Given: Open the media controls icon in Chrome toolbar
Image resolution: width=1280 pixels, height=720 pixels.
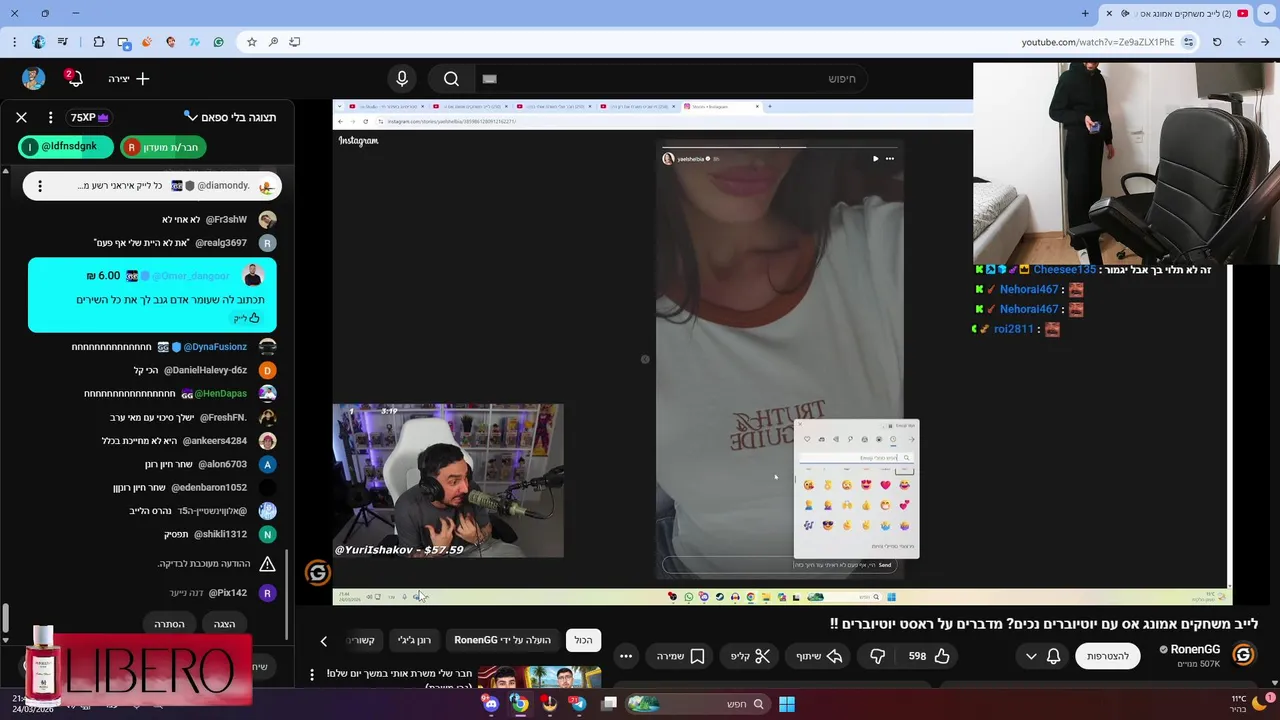Looking at the screenshot, I should pyautogui.click(x=63, y=42).
